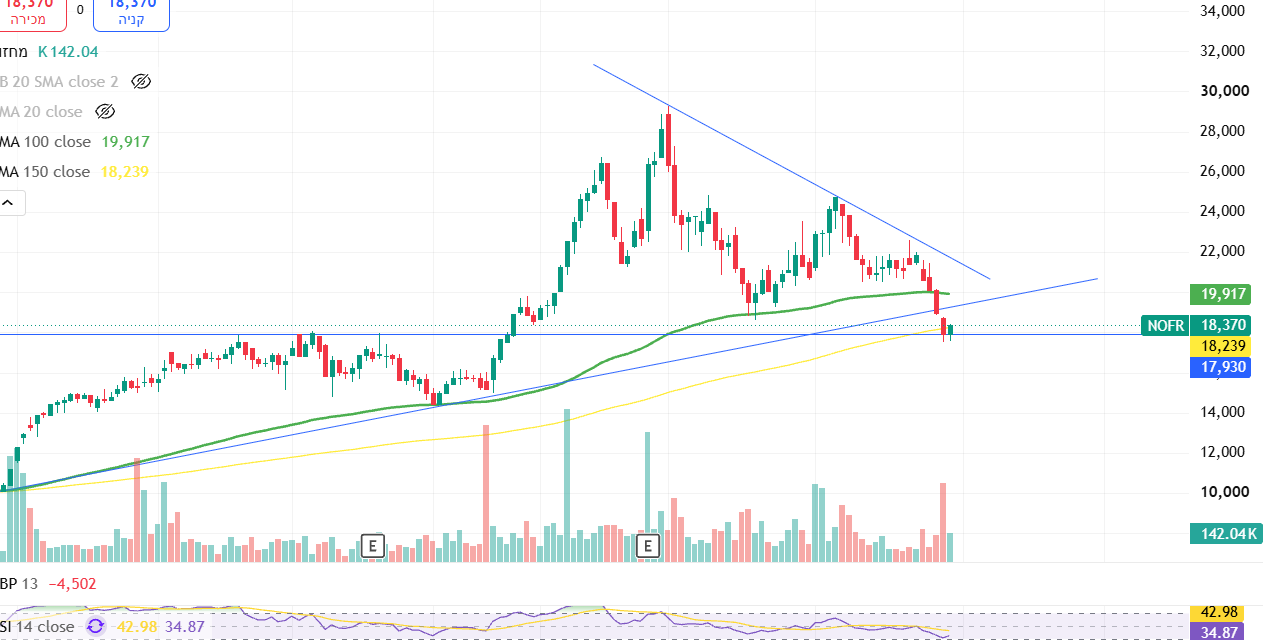Click the blue 17,930 price axis tag
This screenshot has height=640, width=1263.
(x=1222, y=367)
